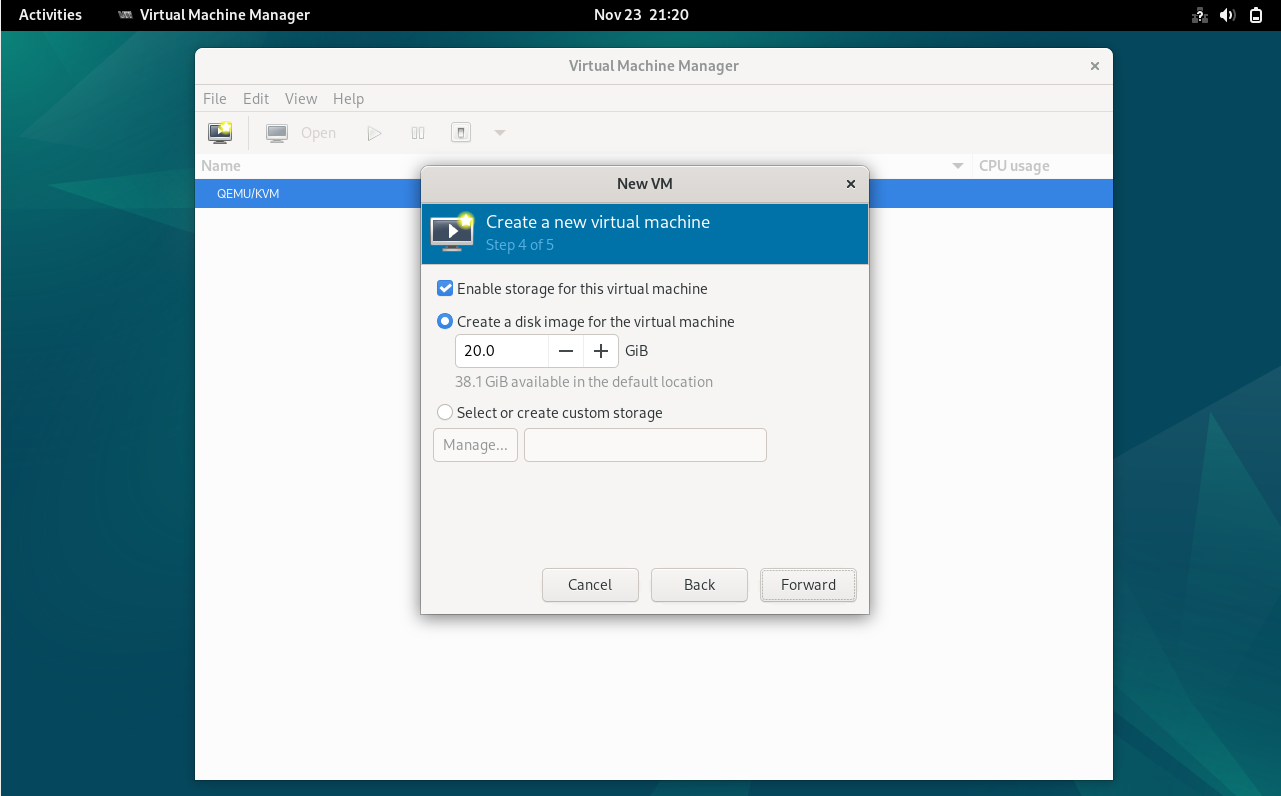Viewport: 1281px width, 796px height.
Task: Go Back to previous wizard step
Action: point(699,585)
